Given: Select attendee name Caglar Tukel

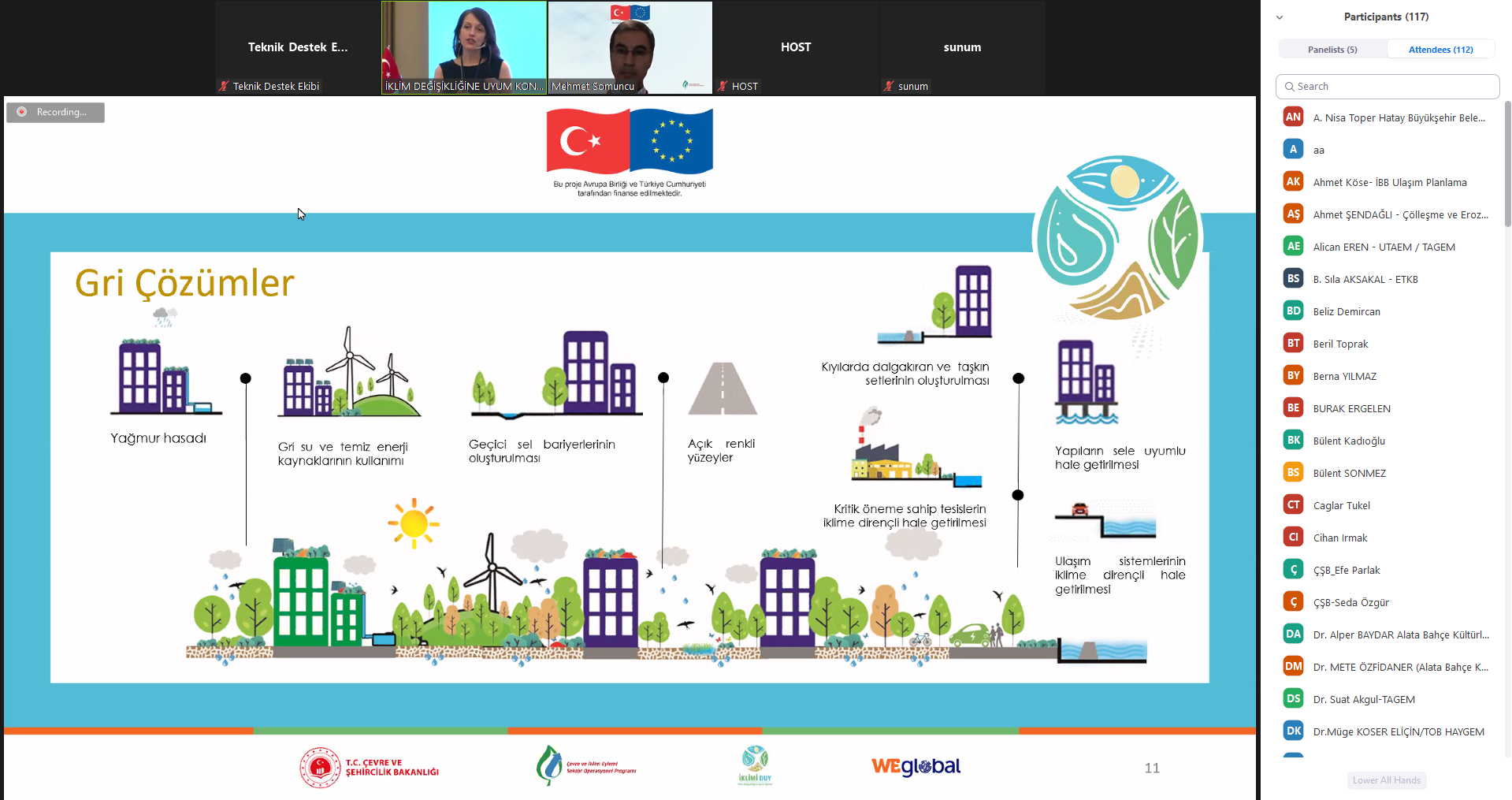Looking at the screenshot, I should coord(1341,506).
